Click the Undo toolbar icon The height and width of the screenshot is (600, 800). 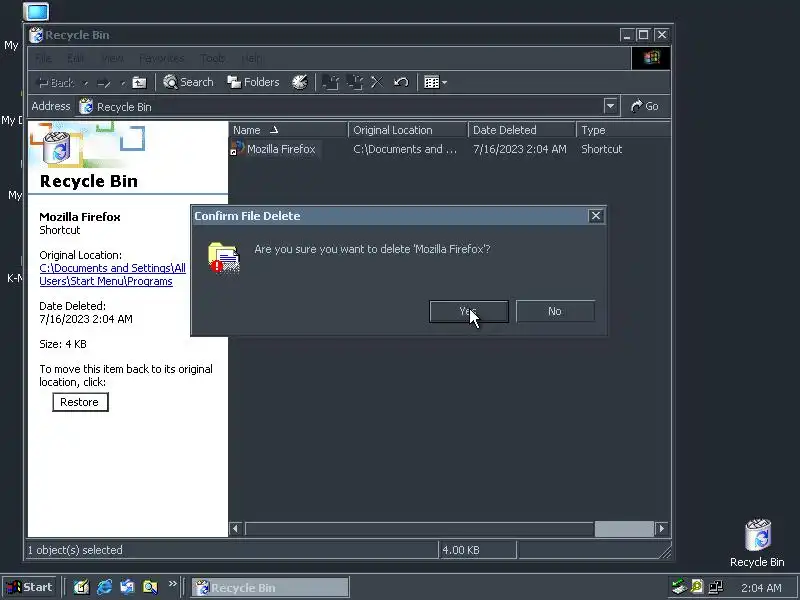[401, 82]
